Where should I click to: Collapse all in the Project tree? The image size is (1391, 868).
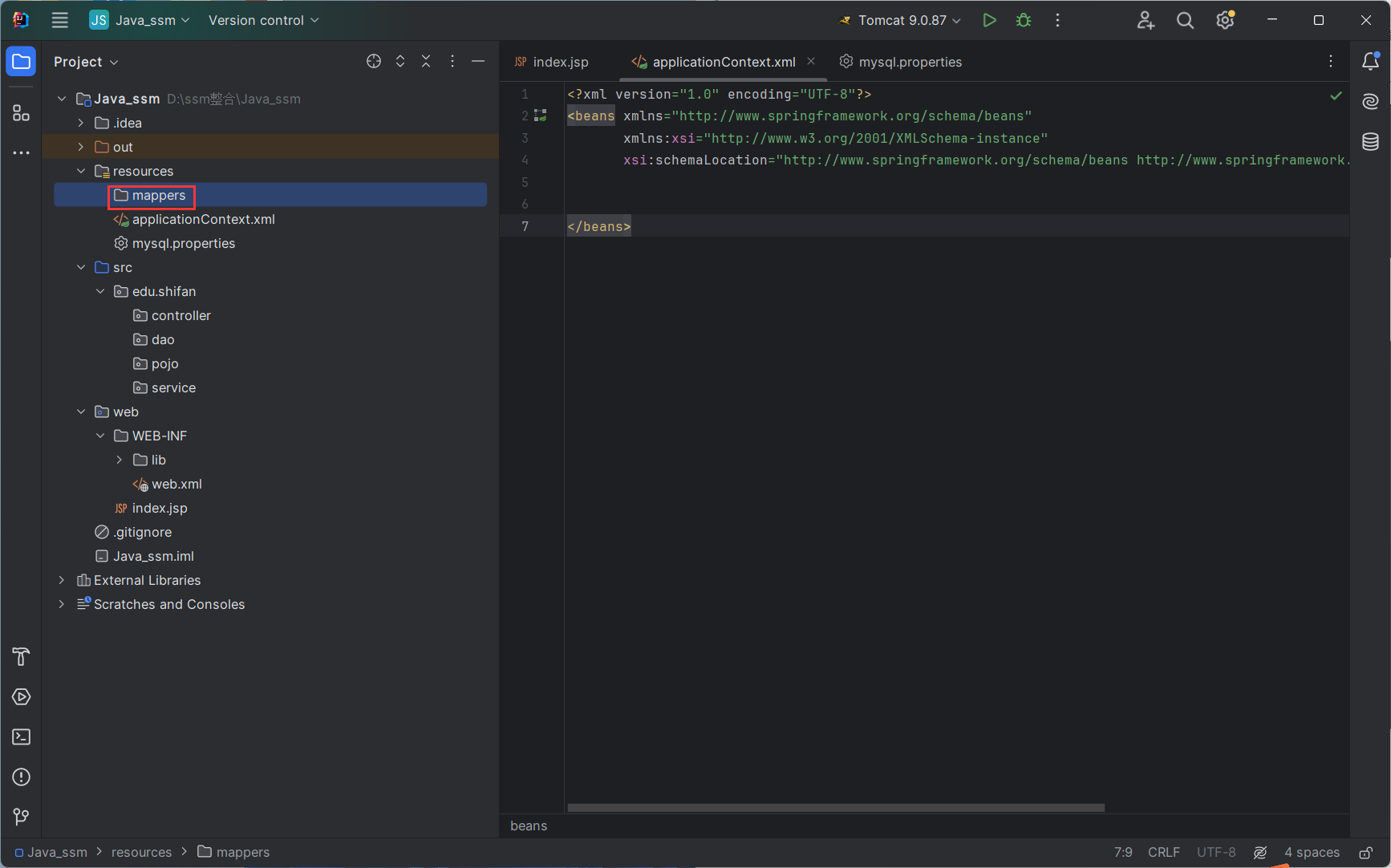(x=426, y=62)
